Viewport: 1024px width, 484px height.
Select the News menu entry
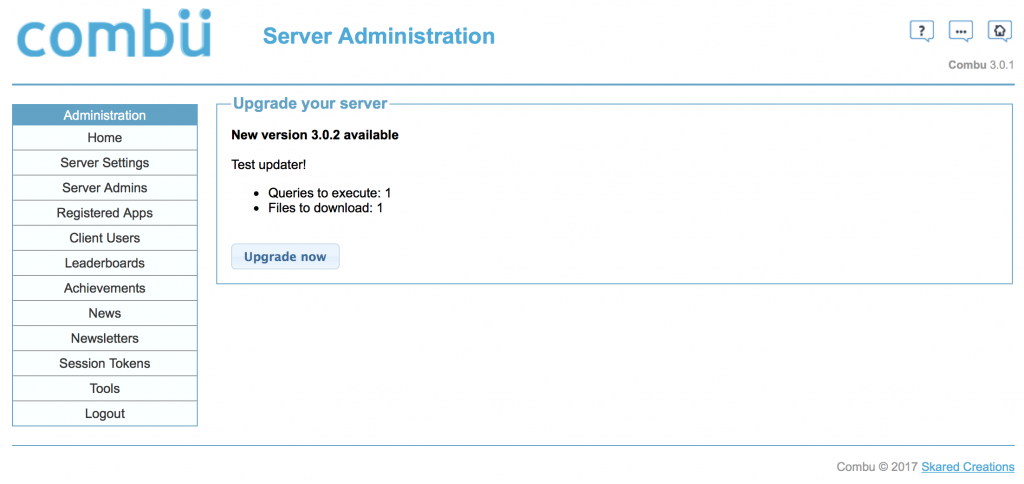[104, 313]
